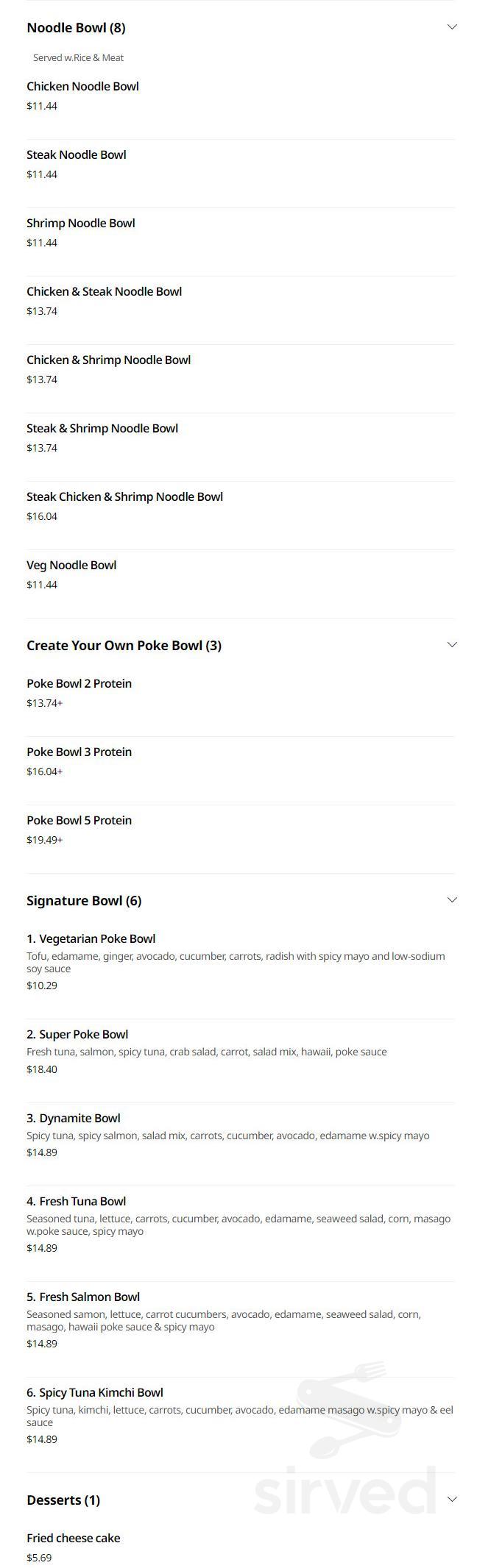The height and width of the screenshot is (1568, 477).
Task: Open the Steak Noodle Bowl listing
Action: pyautogui.click(x=76, y=154)
